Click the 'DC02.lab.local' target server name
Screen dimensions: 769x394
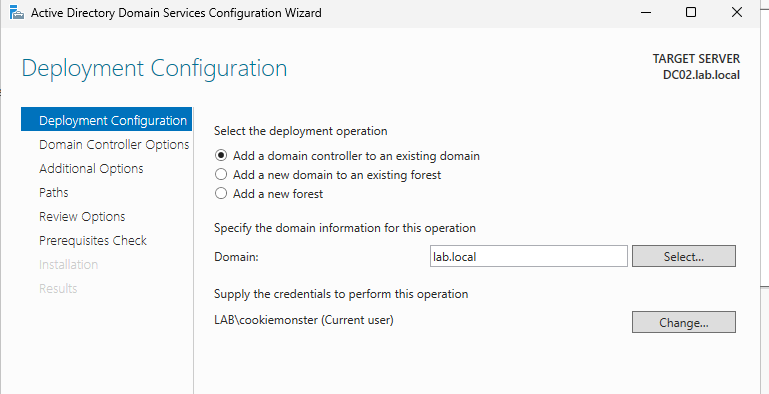pyautogui.click(x=701, y=75)
